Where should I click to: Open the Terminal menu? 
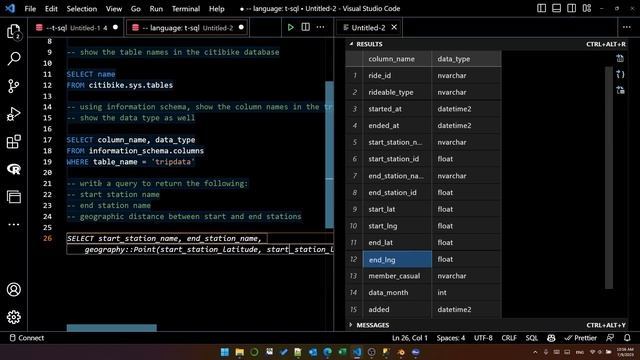point(186,9)
